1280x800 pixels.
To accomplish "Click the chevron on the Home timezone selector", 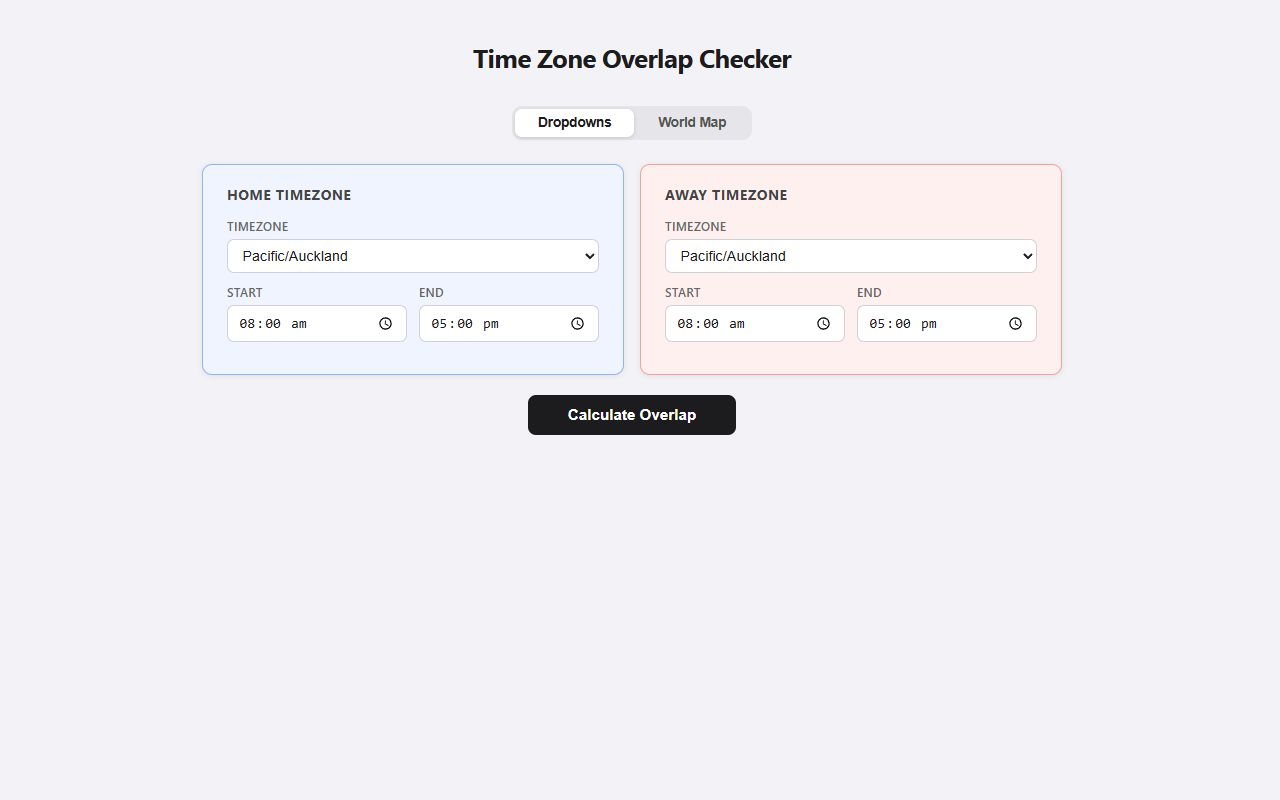I will [x=589, y=256].
